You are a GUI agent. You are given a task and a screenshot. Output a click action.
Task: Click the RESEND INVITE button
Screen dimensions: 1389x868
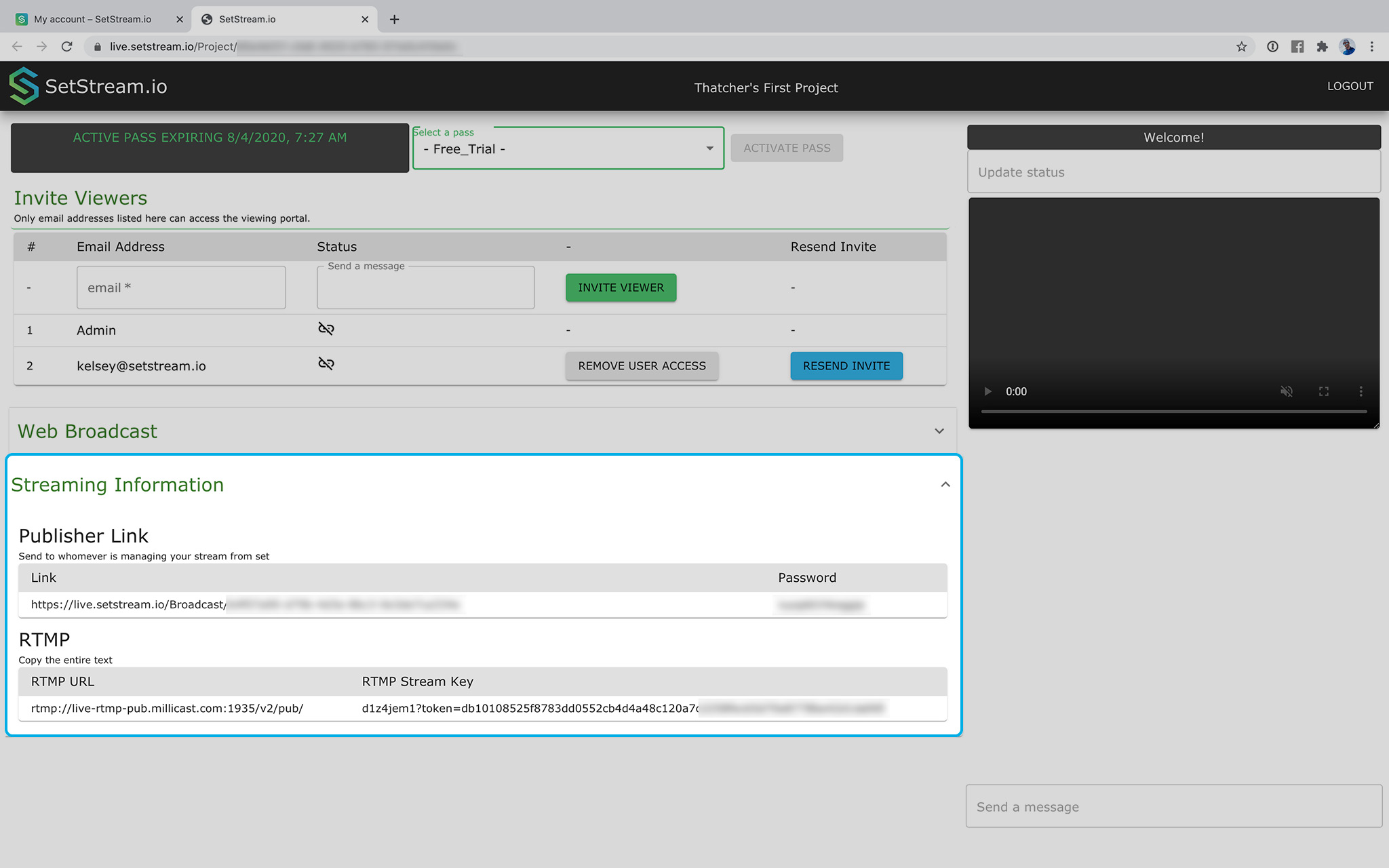(x=846, y=366)
